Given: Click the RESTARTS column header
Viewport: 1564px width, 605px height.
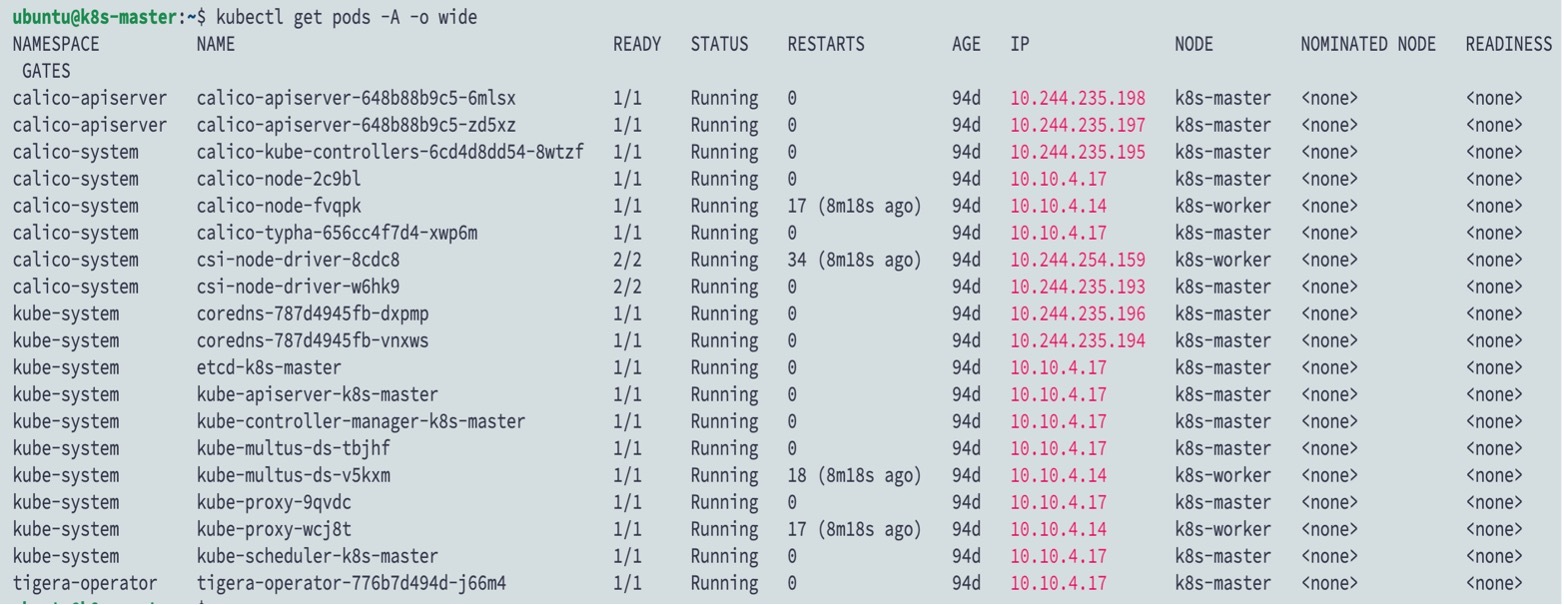Looking at the screenshot, I should coord(826,44).
